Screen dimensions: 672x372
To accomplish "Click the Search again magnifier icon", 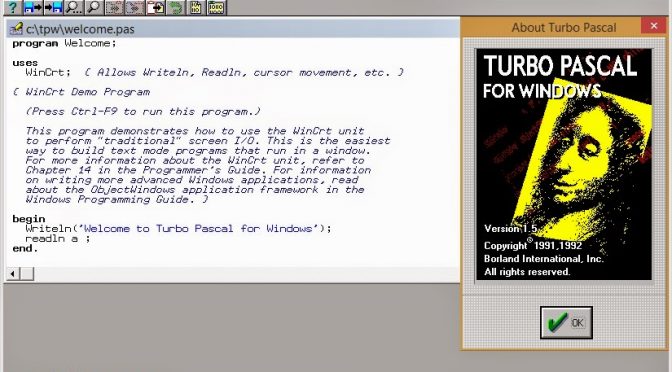I will [93, 7].
